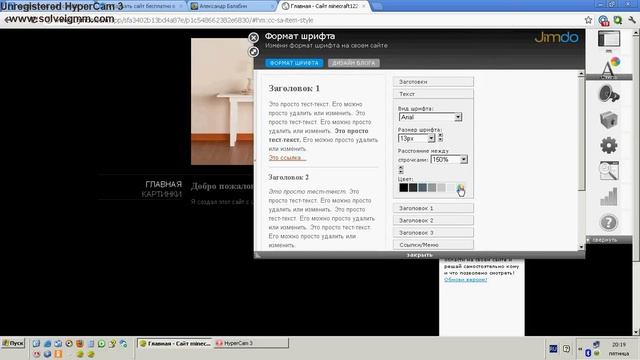Viewport: 640px width, 360px height.
Task: Click the свернуть sidebar collapse button
Action: coord(604,240)
